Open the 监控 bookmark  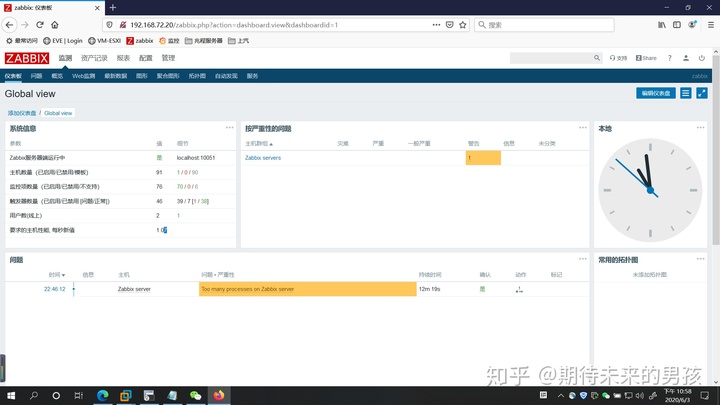(169, 40)
